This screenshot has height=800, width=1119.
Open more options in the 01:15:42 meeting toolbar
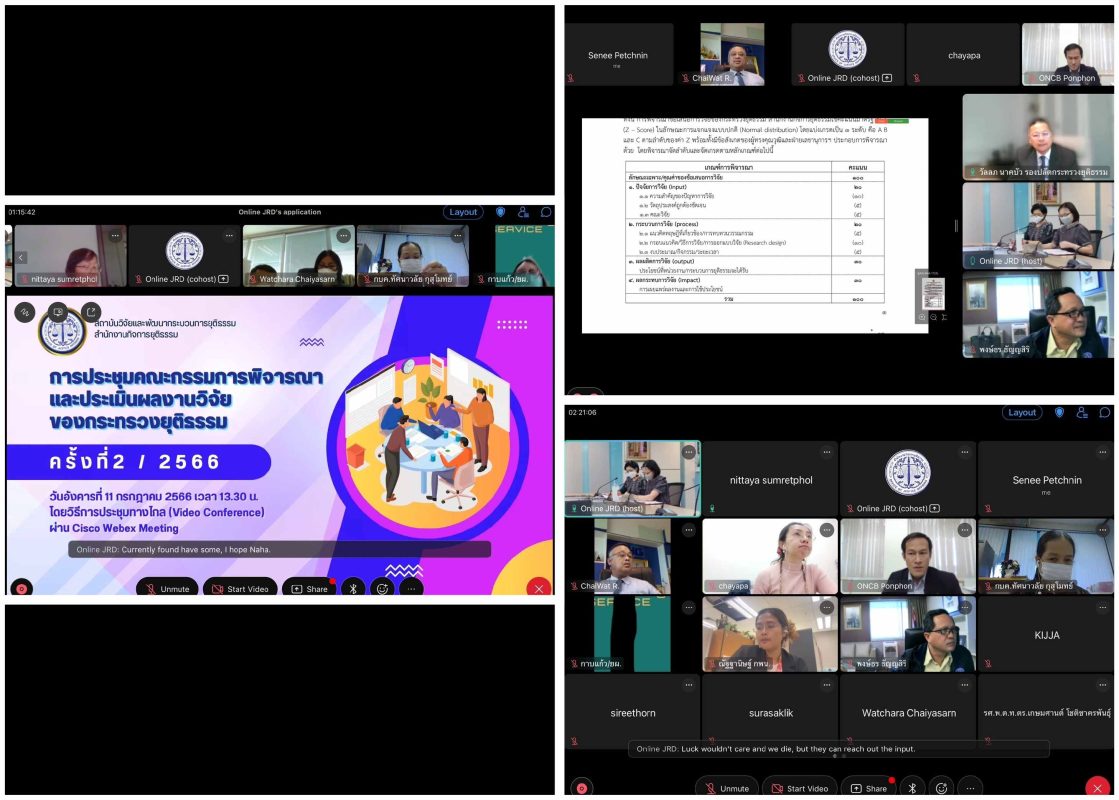coord(411,588)
